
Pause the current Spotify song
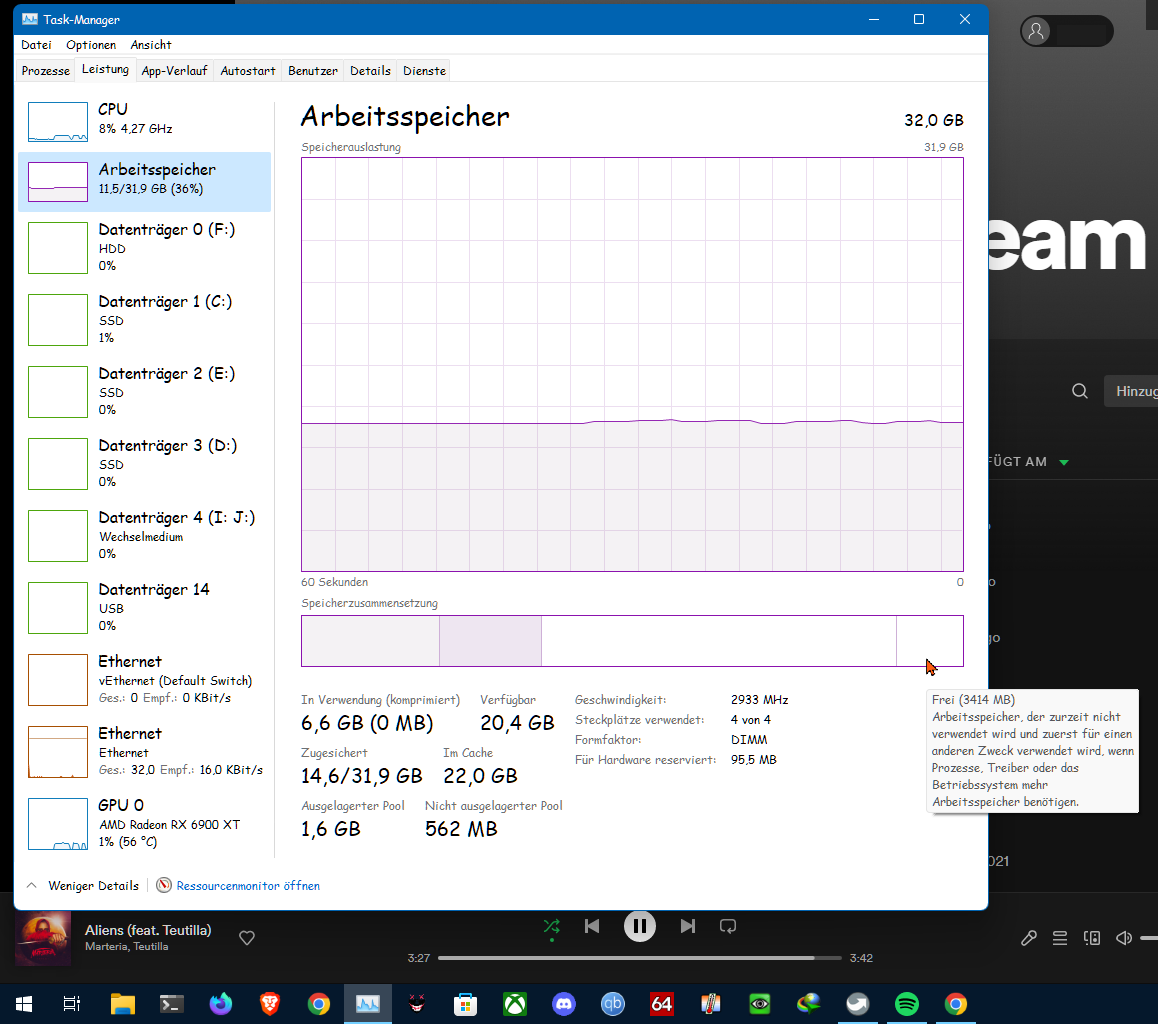click(640, 926)
